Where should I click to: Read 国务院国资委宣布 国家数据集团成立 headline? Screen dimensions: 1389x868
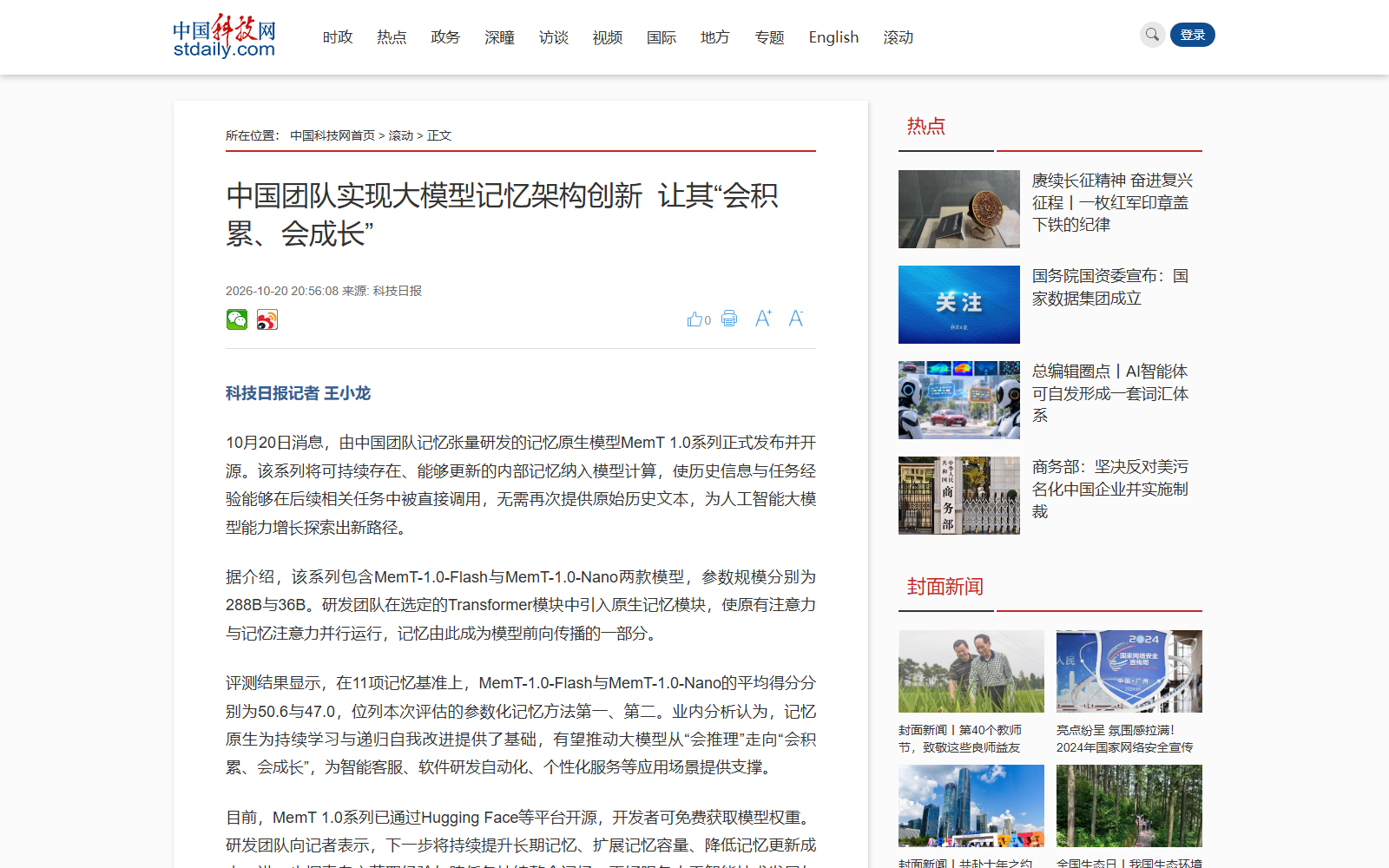1110,287
